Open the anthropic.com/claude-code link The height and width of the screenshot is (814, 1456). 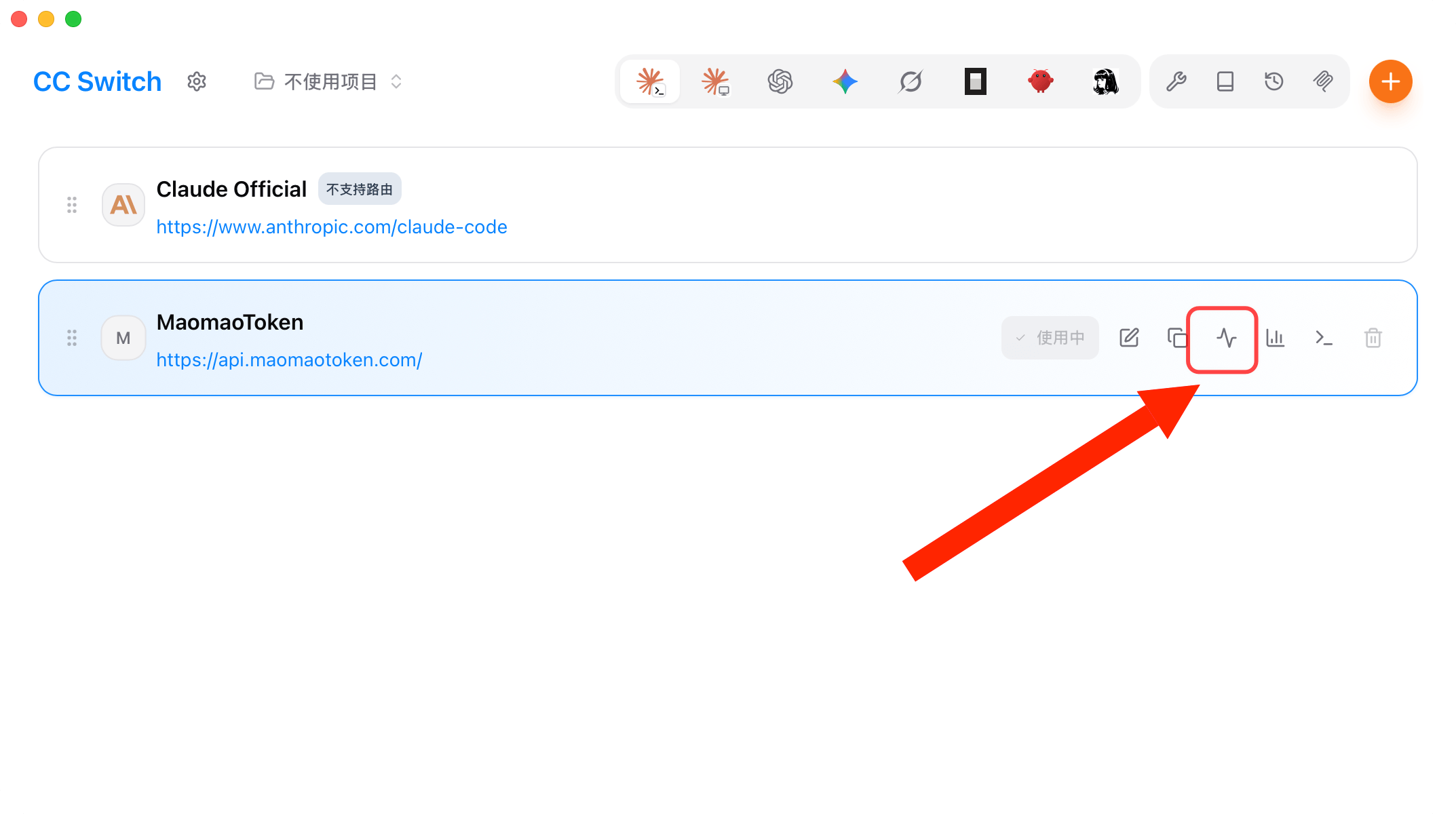(332, 227)
